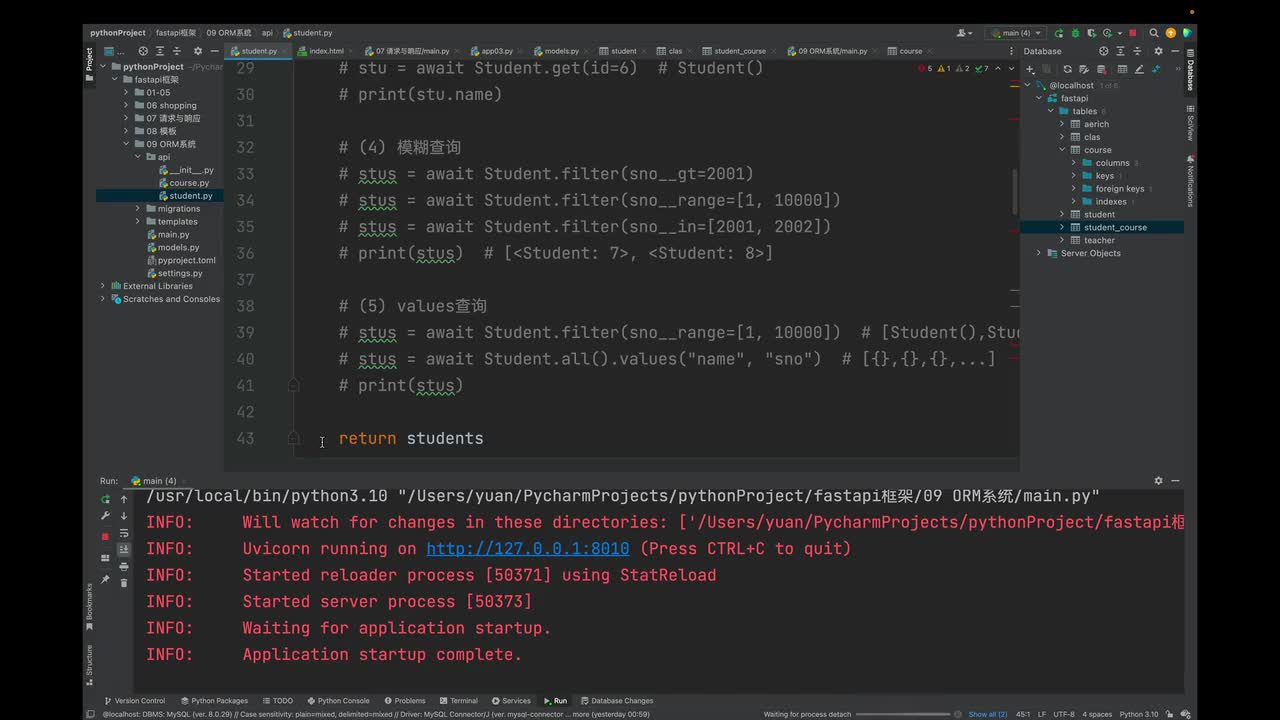Start debugging with the bug icon
Screen dimensions: 1280x720
click(1073, 33)
